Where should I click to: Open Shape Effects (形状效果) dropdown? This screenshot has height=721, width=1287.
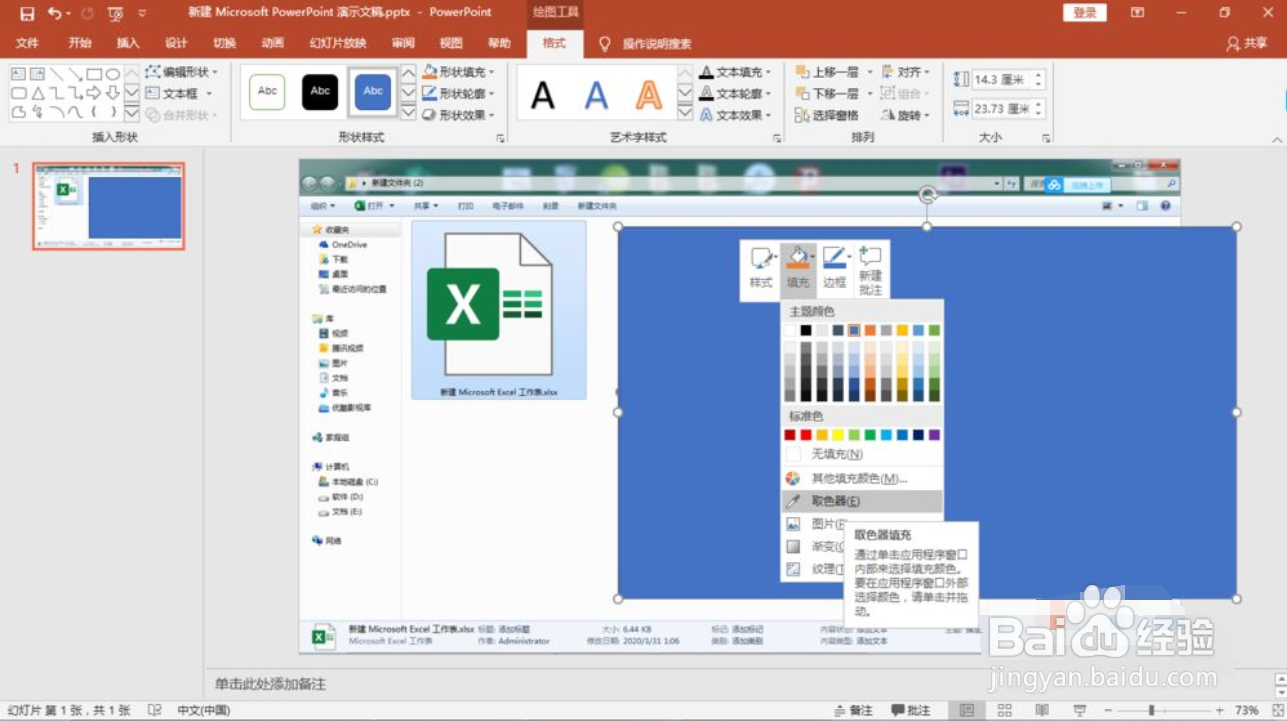click(458, 115)
